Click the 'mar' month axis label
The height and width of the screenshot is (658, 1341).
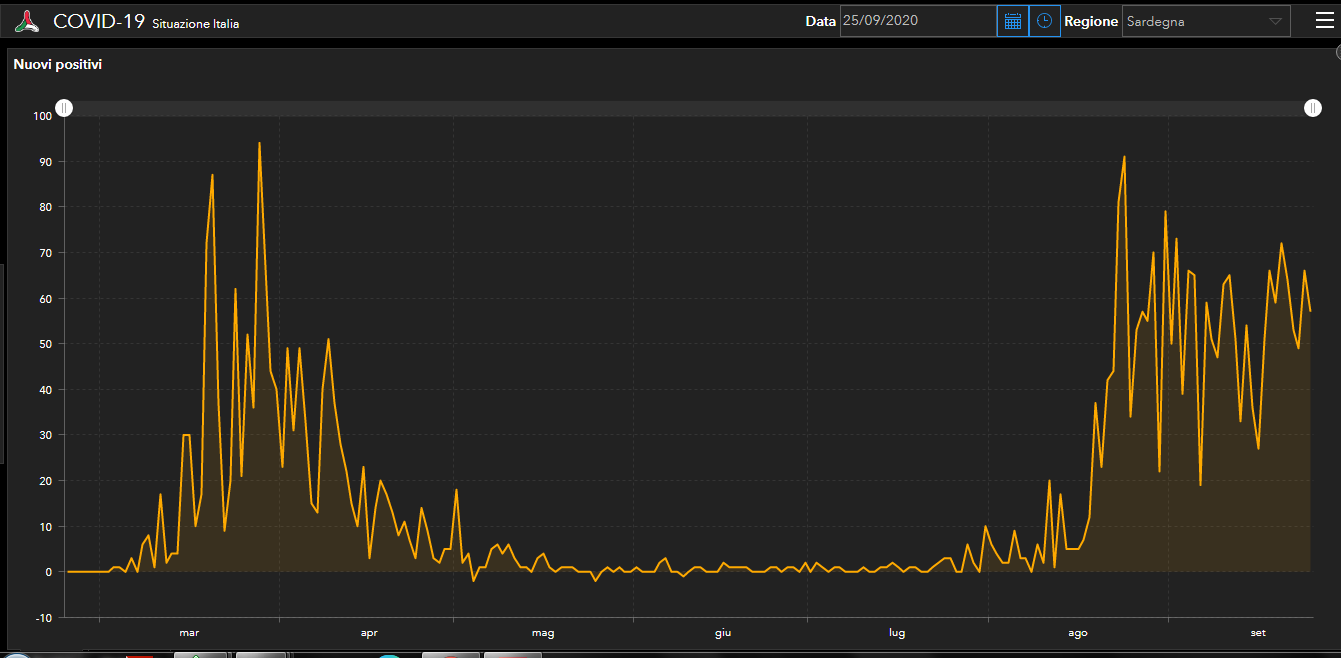click(189, 632)
